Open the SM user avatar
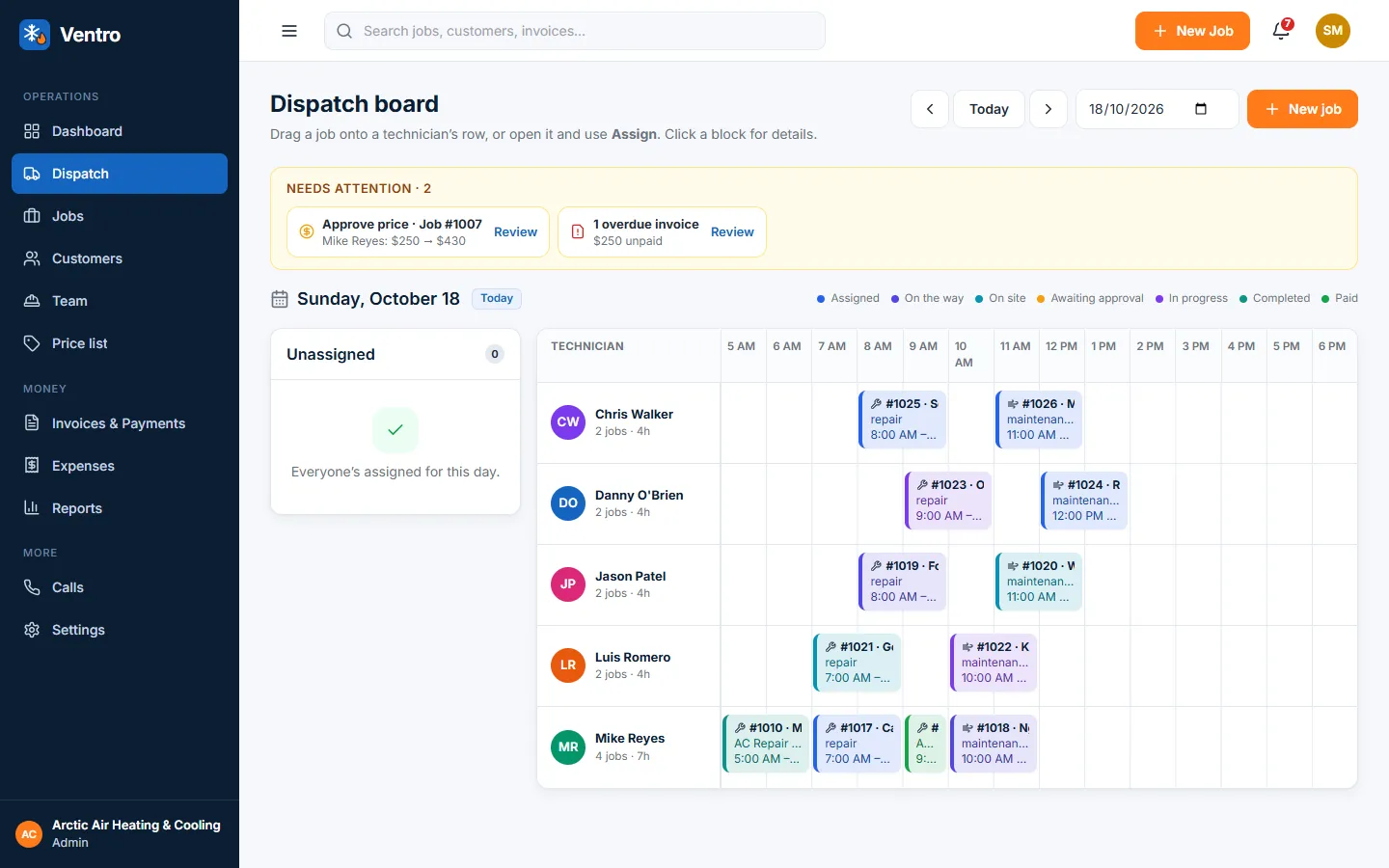Viewport: 1389px width, 868px height. coord(1333,31)
